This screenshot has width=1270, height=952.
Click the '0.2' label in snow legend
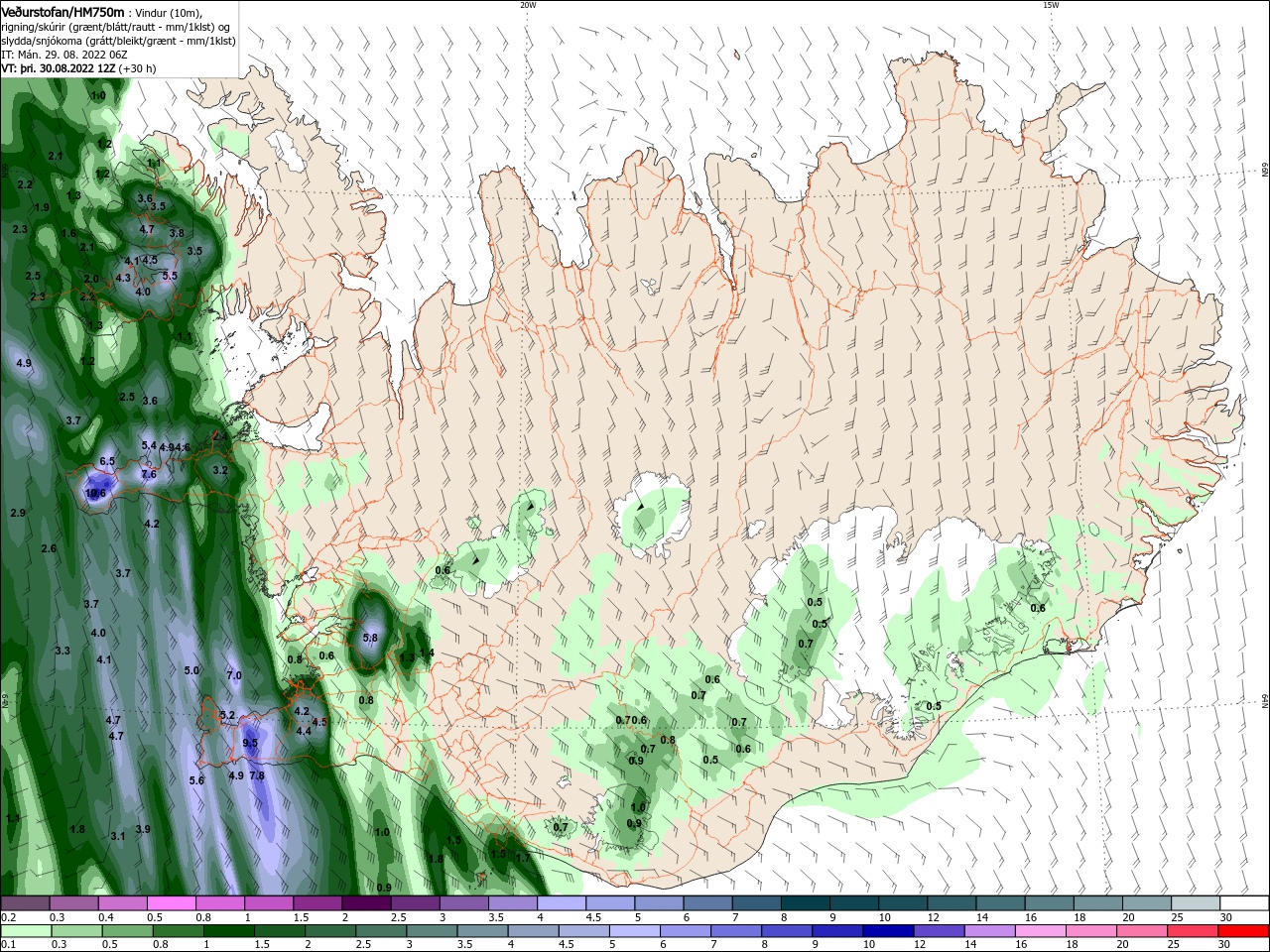click(7, 917)
